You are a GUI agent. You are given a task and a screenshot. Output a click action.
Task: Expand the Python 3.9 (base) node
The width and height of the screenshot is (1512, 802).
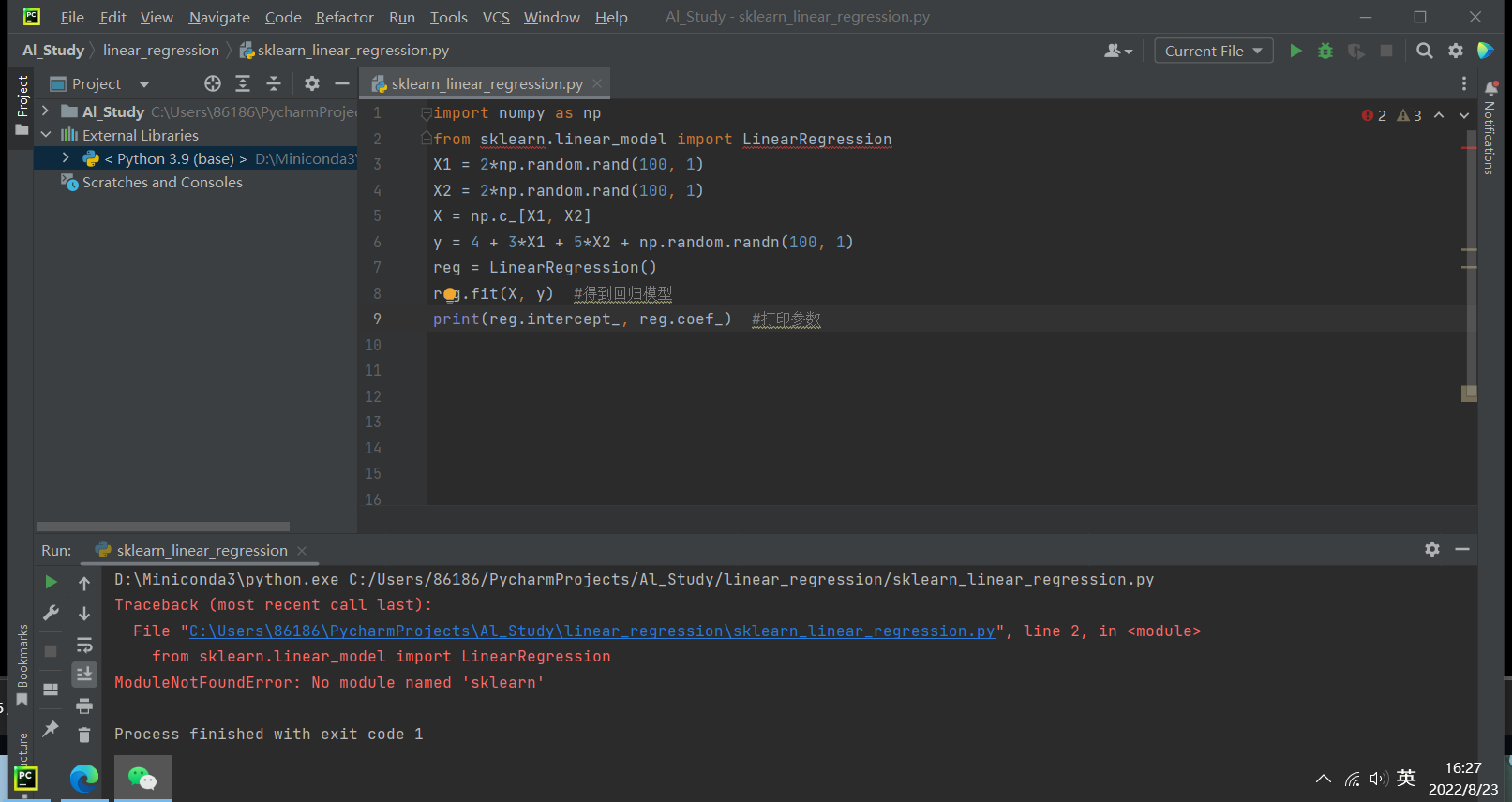[66, 158]
